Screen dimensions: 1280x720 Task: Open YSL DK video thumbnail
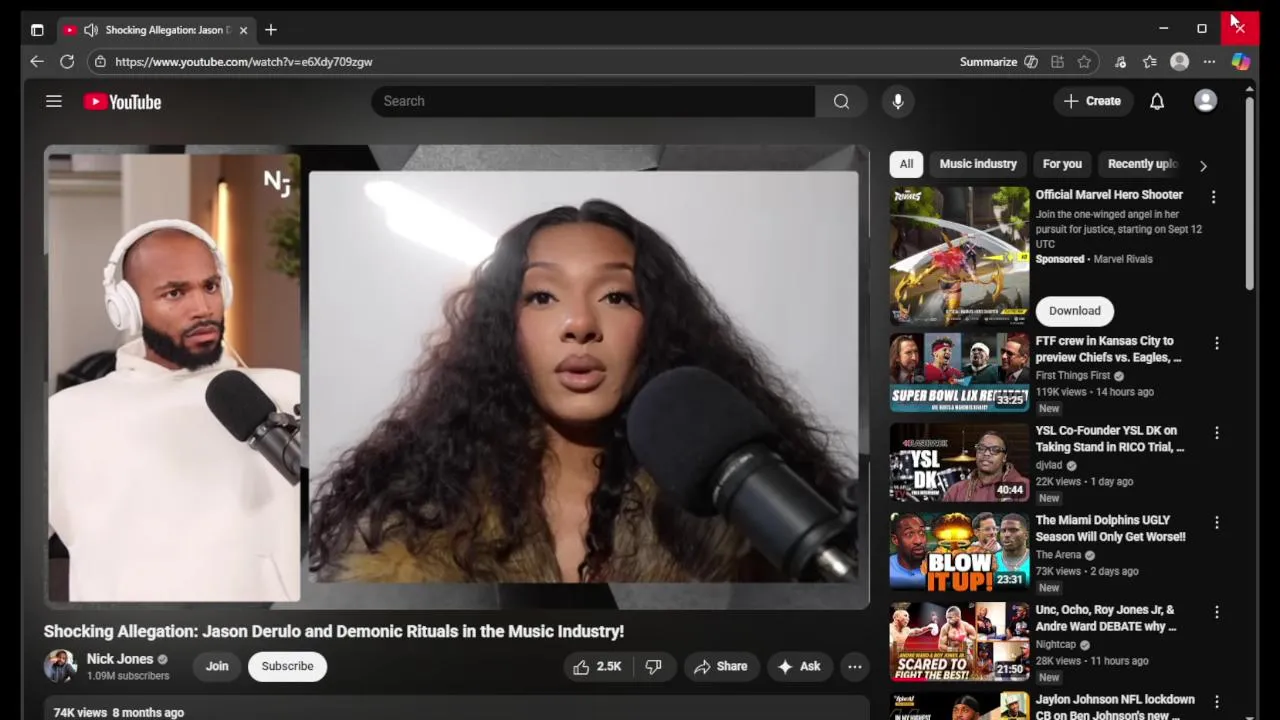tap(959, 463)
